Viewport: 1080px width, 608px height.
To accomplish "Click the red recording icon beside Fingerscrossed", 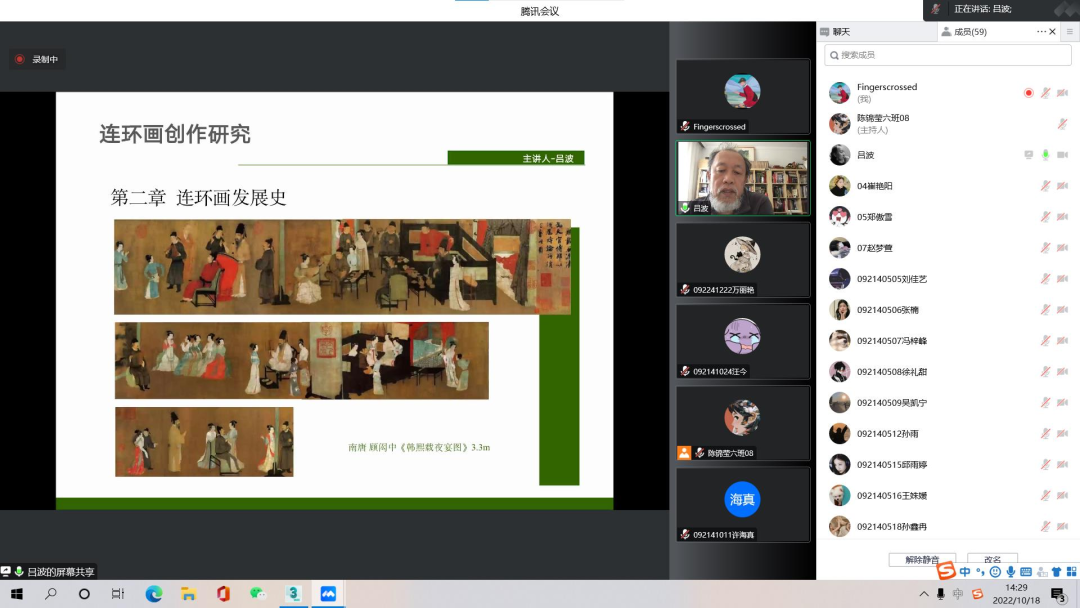I will pyautogui.click(x=1028, y=93).
